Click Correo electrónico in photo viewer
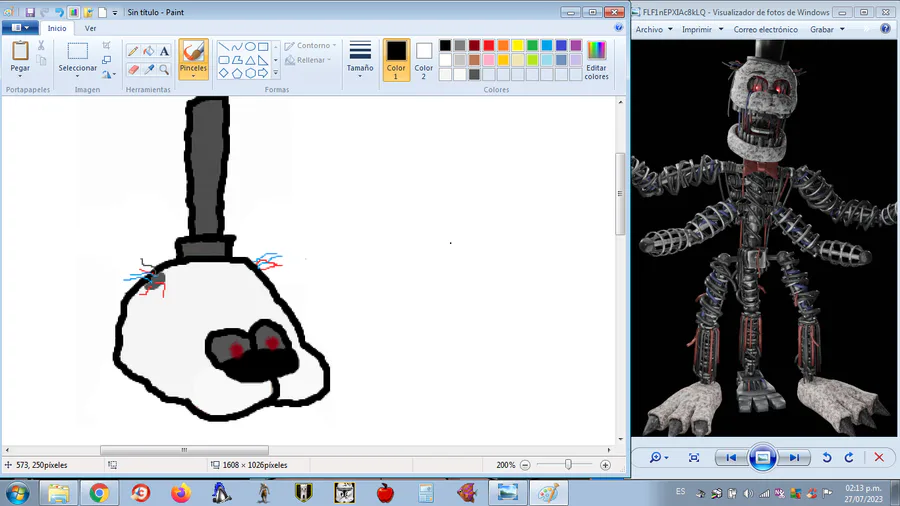Screen dimensions: 900x506 point(765,29)
